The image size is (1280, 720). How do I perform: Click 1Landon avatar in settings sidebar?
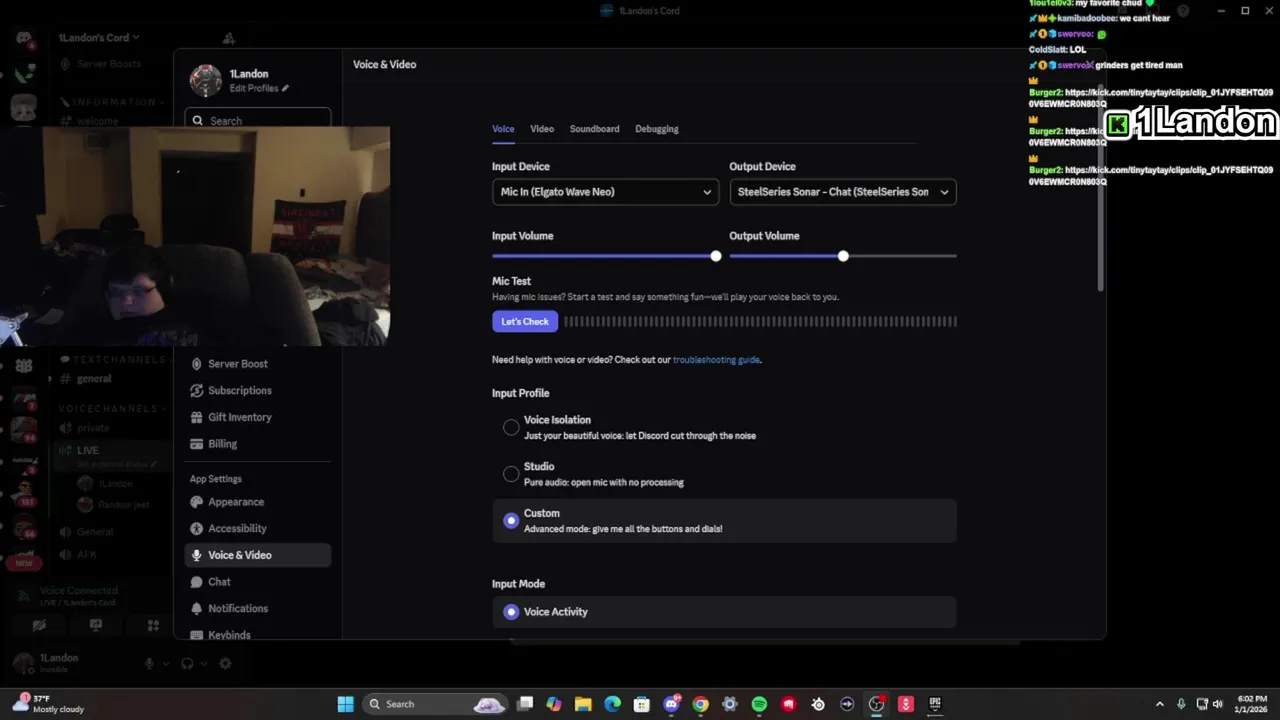pyautogui.click(x=205, y=80)
